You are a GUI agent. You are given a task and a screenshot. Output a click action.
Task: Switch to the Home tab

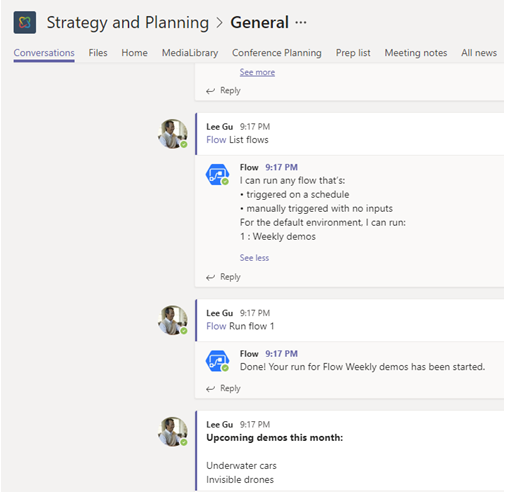[x=134, y=53]
